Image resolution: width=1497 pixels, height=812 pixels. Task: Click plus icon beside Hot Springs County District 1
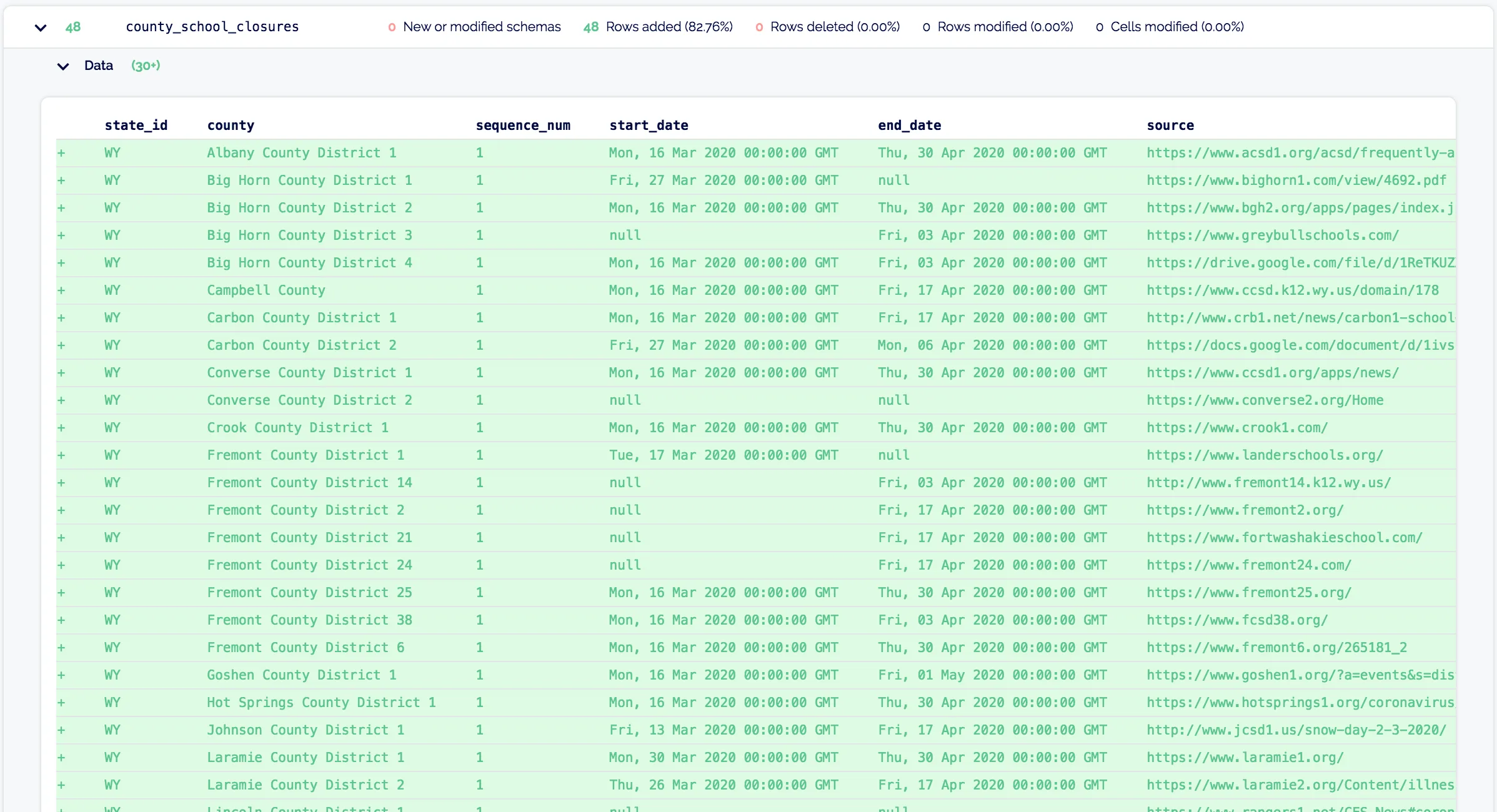pos(61,703)
